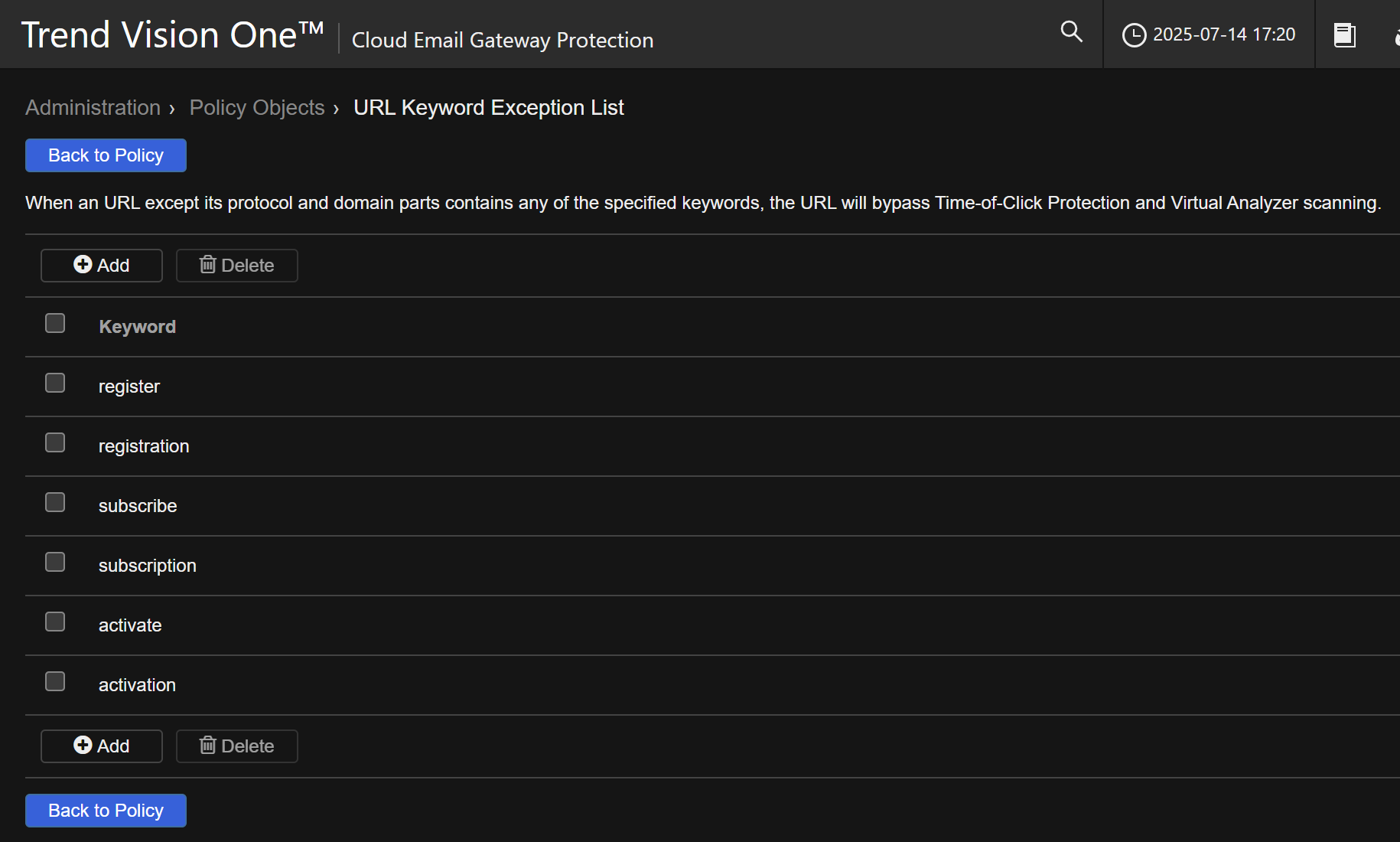The height and width of the screenshot is (842, 1400).
Task: Navigate to Policy Objects breadcrumb link
Action: 257,108
